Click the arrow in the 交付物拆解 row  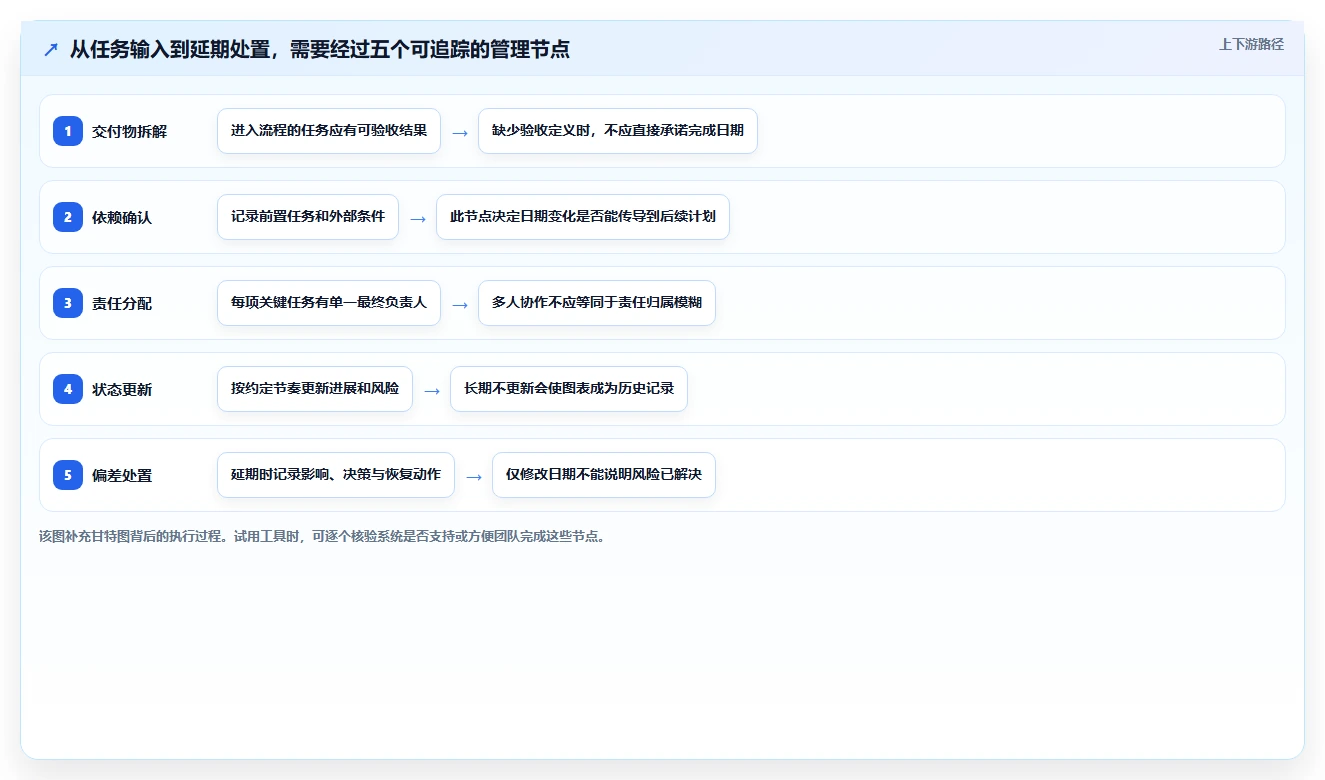coord(460,132)
